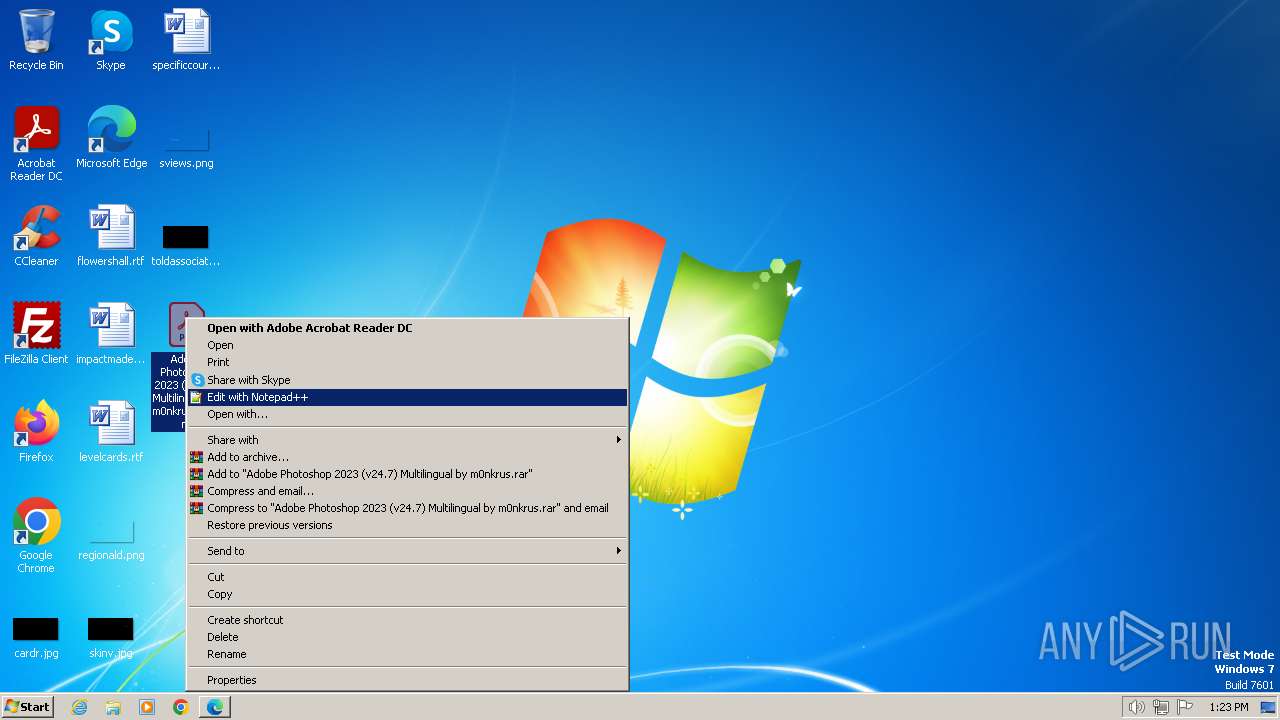1280x720 pixels.
Task: Open the Edge taskbar button
Action: coord(215,707)
